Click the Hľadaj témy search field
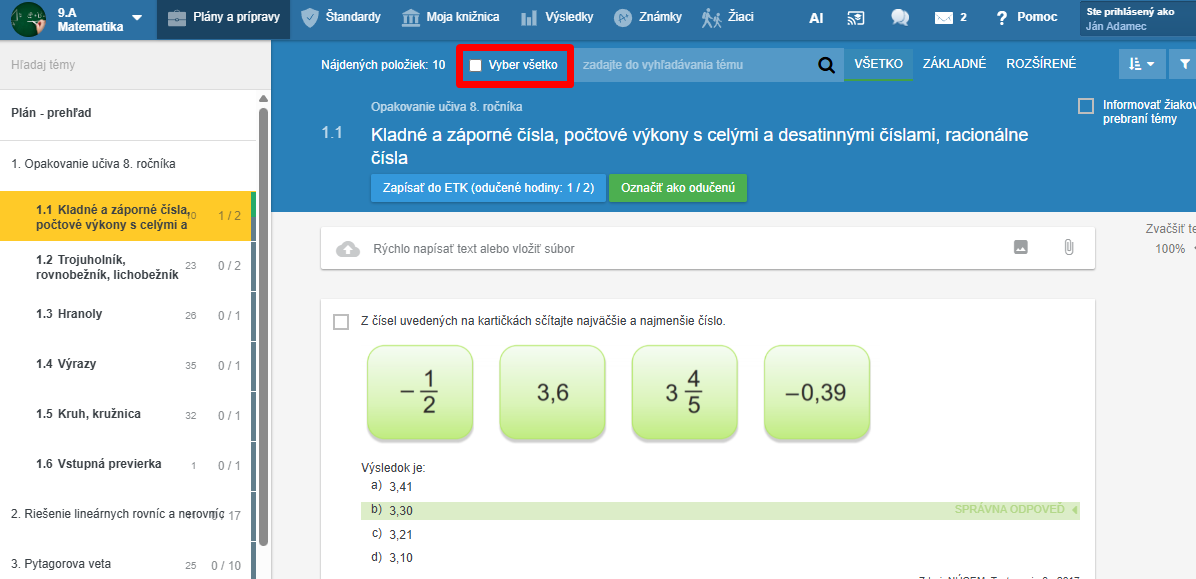1196x579 pixels. pos(136,65)
